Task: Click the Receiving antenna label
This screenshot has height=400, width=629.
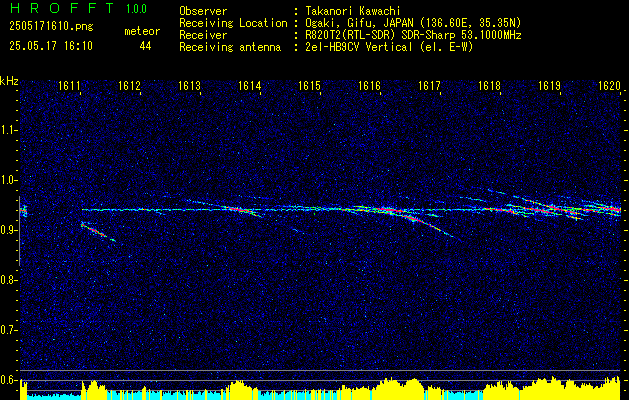Action: pyautogui.click(x=230, y=47)
